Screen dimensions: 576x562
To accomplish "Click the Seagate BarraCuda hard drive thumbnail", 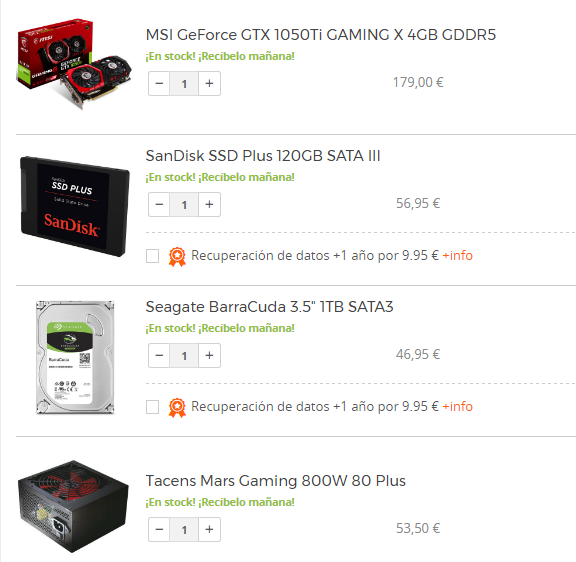I will [75, 357].
